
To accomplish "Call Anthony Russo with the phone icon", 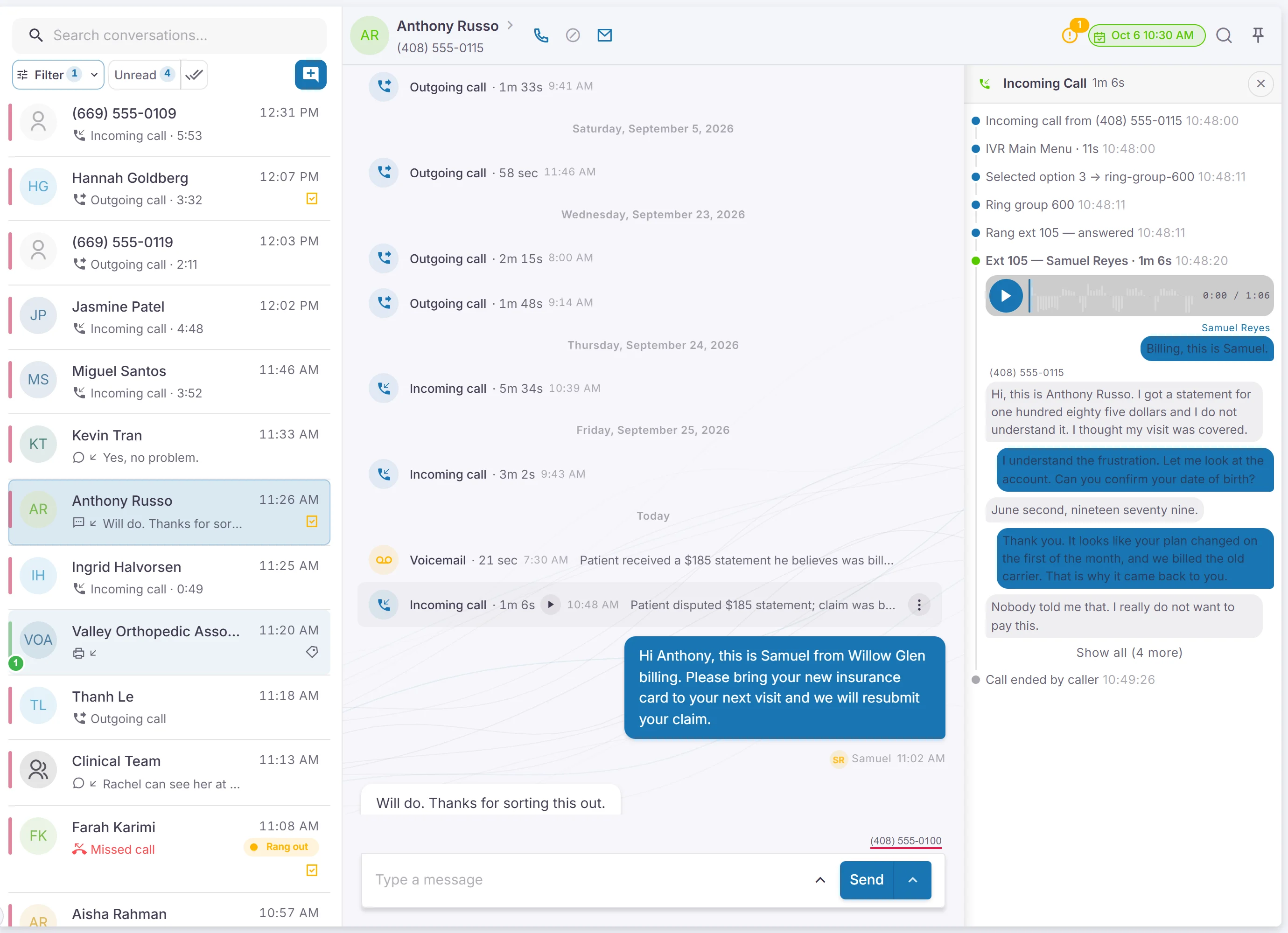I will [x=541, y=35].
